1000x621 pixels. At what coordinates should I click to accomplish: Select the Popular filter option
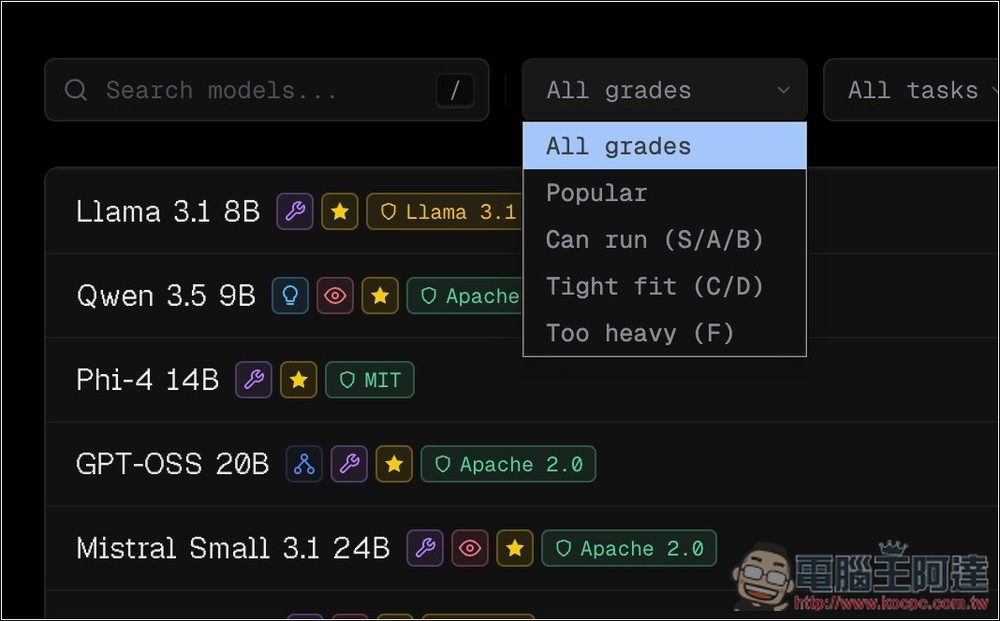[x=664, y=193]
